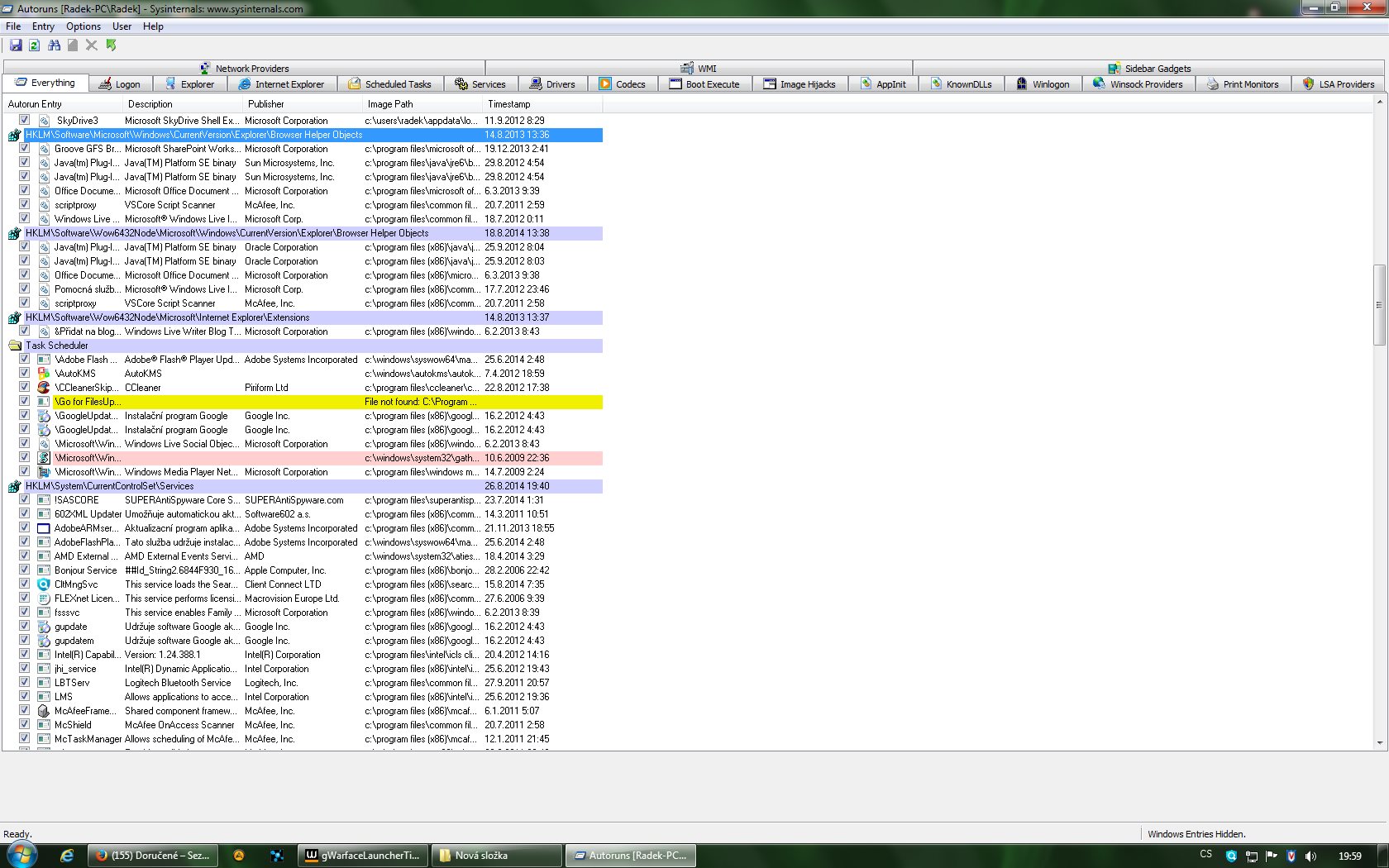The height and width of the screenshot is (868, 1389).
Task: Click the vertical scrollbar thumb in the entry list
Action: tap(1378, 305)
